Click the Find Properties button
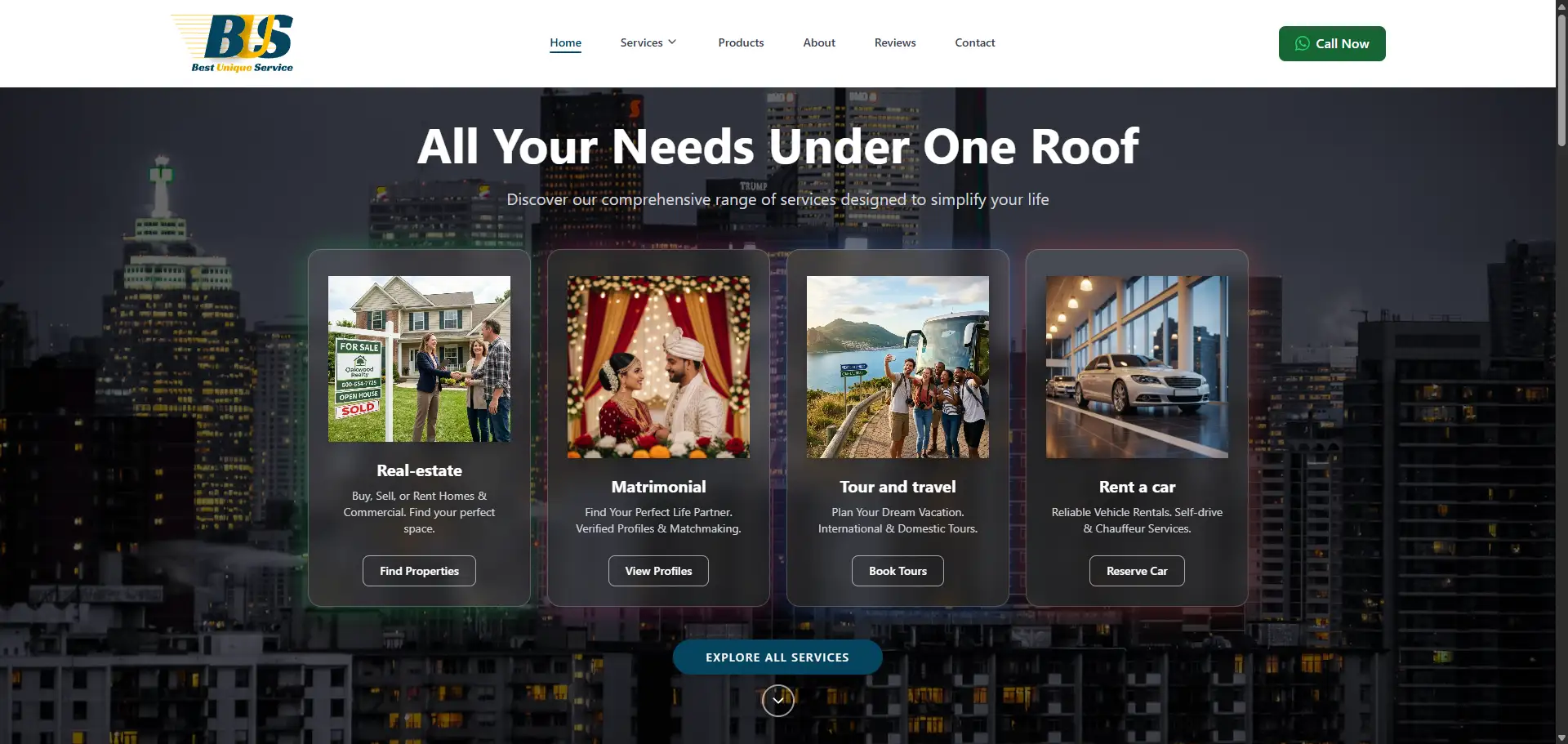The image size is (1568, 744). [419, 571]
